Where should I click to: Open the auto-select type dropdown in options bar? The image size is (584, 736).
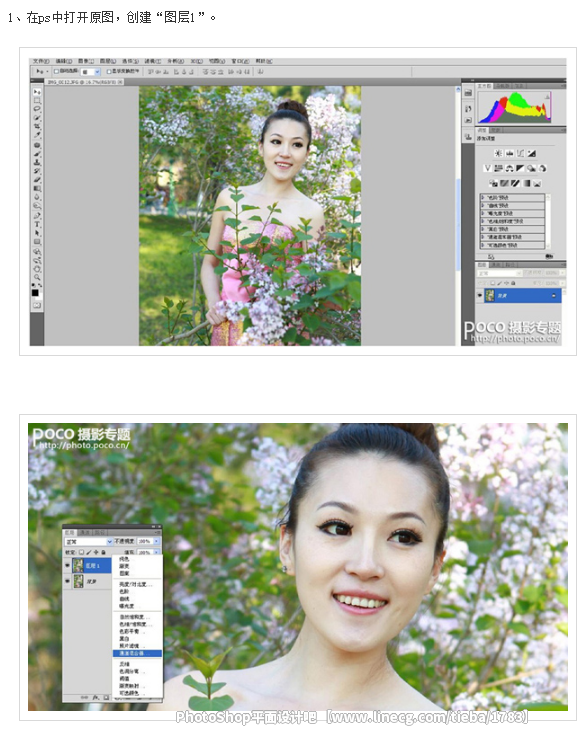[x=91, y=72]
